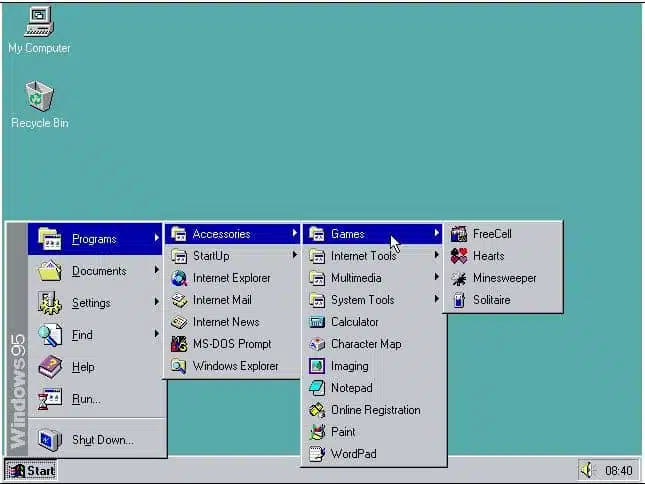Viewport: 645px width, 484px height.
Task: Open Solitaire from the Games submenu
Action: (x=491, y=300)
